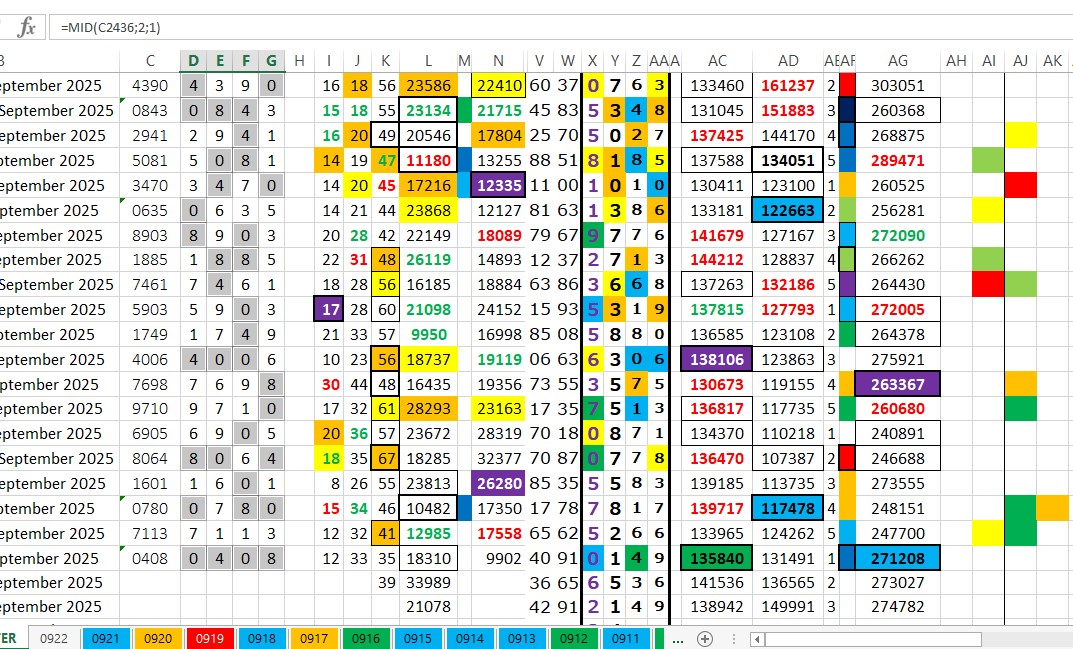Select the green cell with 135840
Screen dimensions: 1073x649
pyautogui.click(x=717, y=558)
